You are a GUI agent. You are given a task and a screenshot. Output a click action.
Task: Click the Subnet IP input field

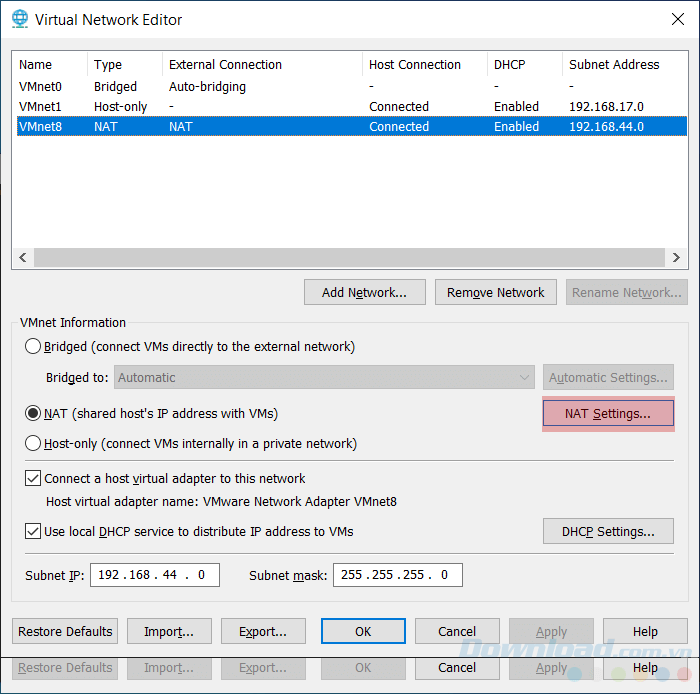155,575
